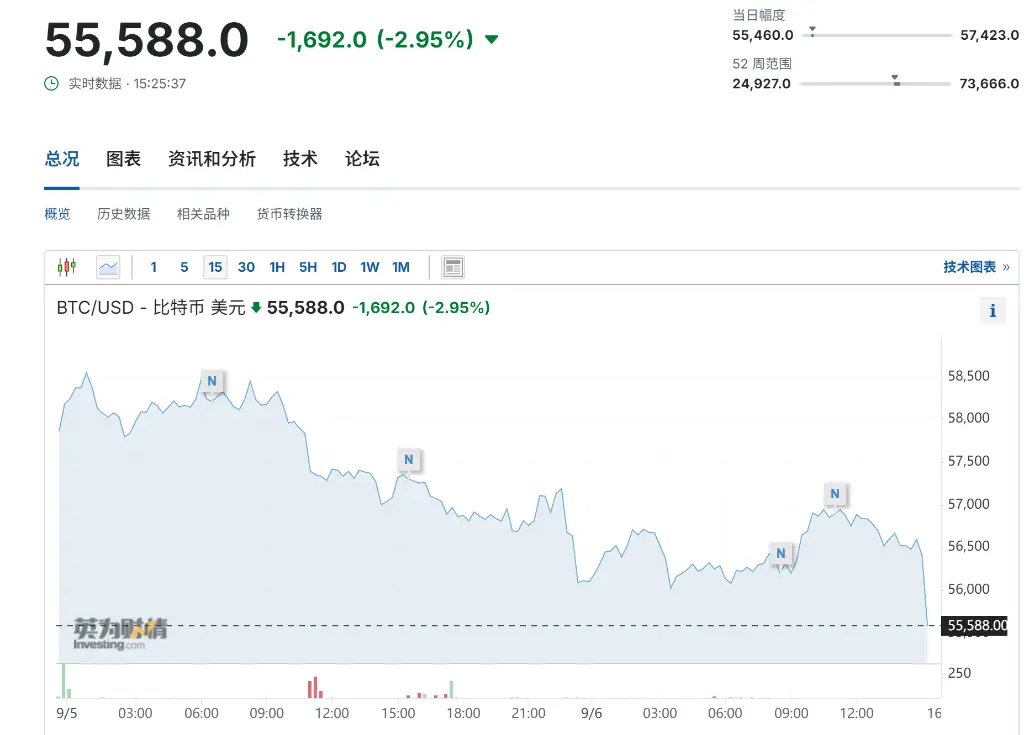Open the 资讯和分析 tab
Viewport: 1024px width, 735px height.
point(212,159)
